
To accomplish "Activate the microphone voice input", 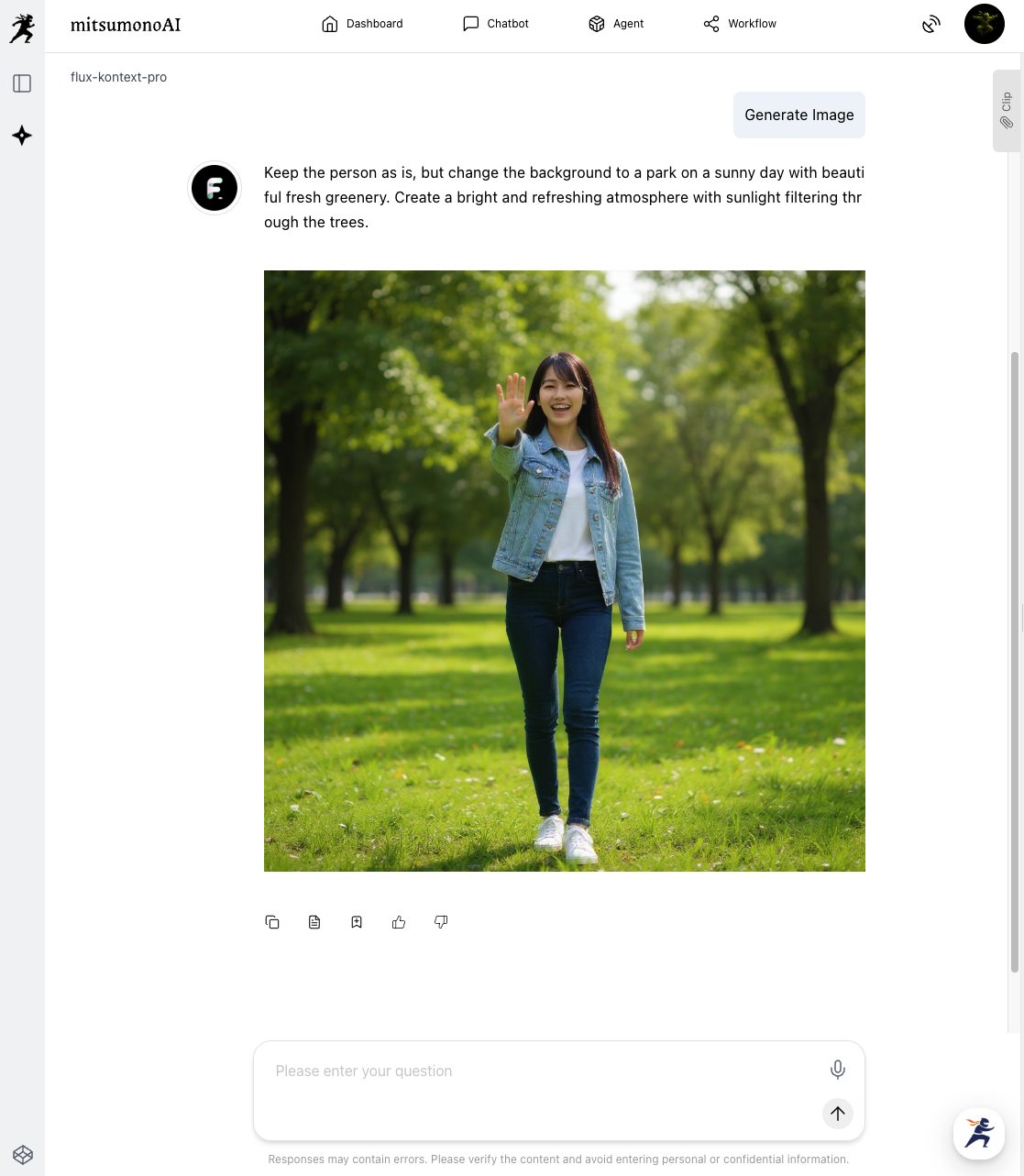I will 837,1070.
